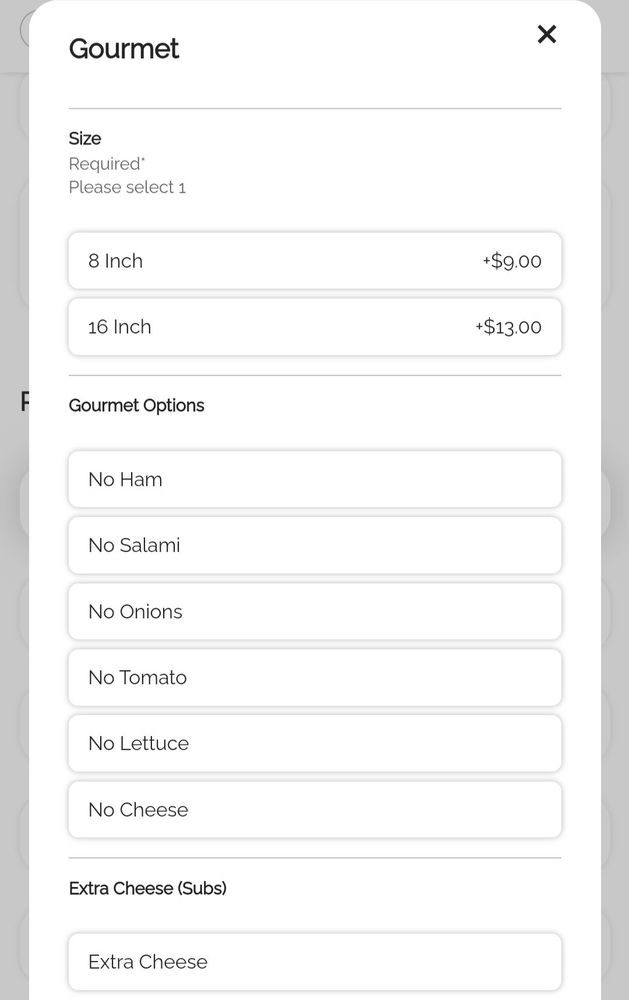The image size is (629, 1000).
Task: Select the No Tomato option
Action: click(314, 677)
